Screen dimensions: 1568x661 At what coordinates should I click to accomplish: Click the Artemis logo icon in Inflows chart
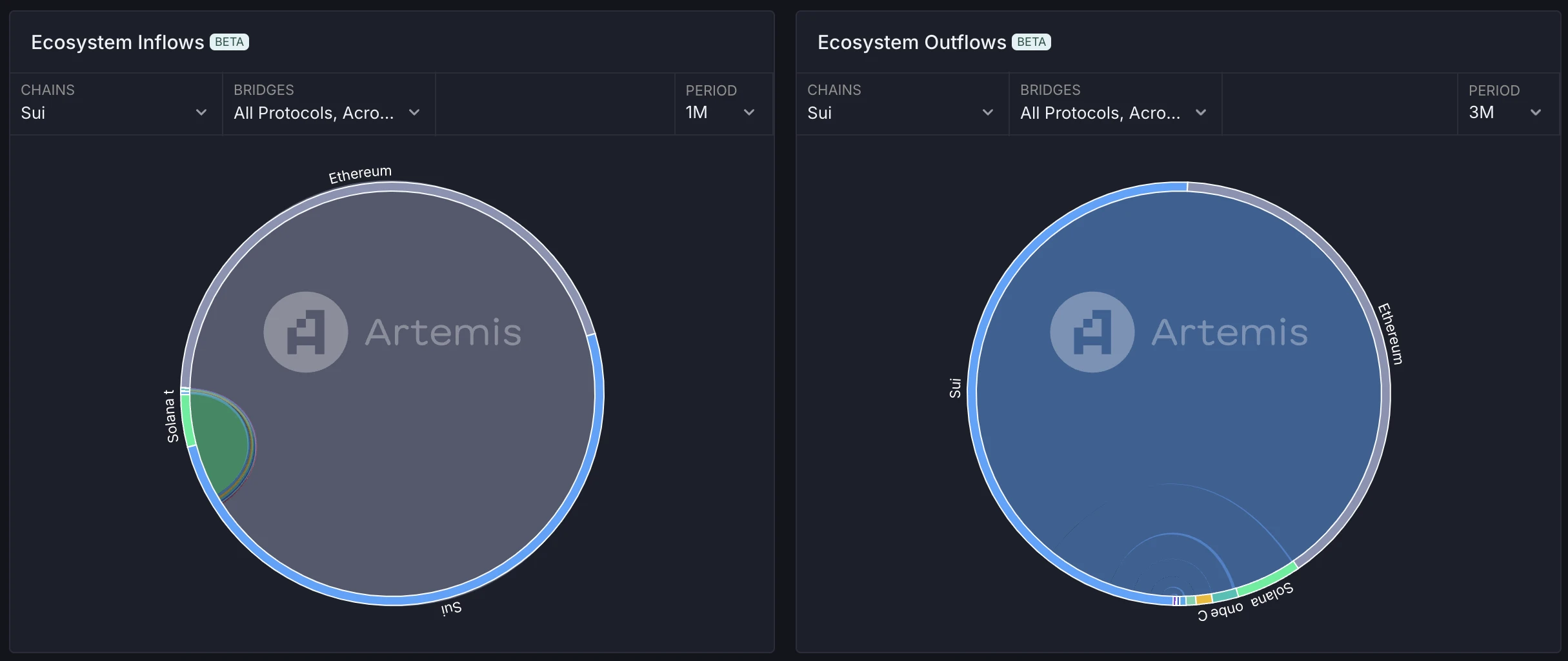[x=306, y=332]
